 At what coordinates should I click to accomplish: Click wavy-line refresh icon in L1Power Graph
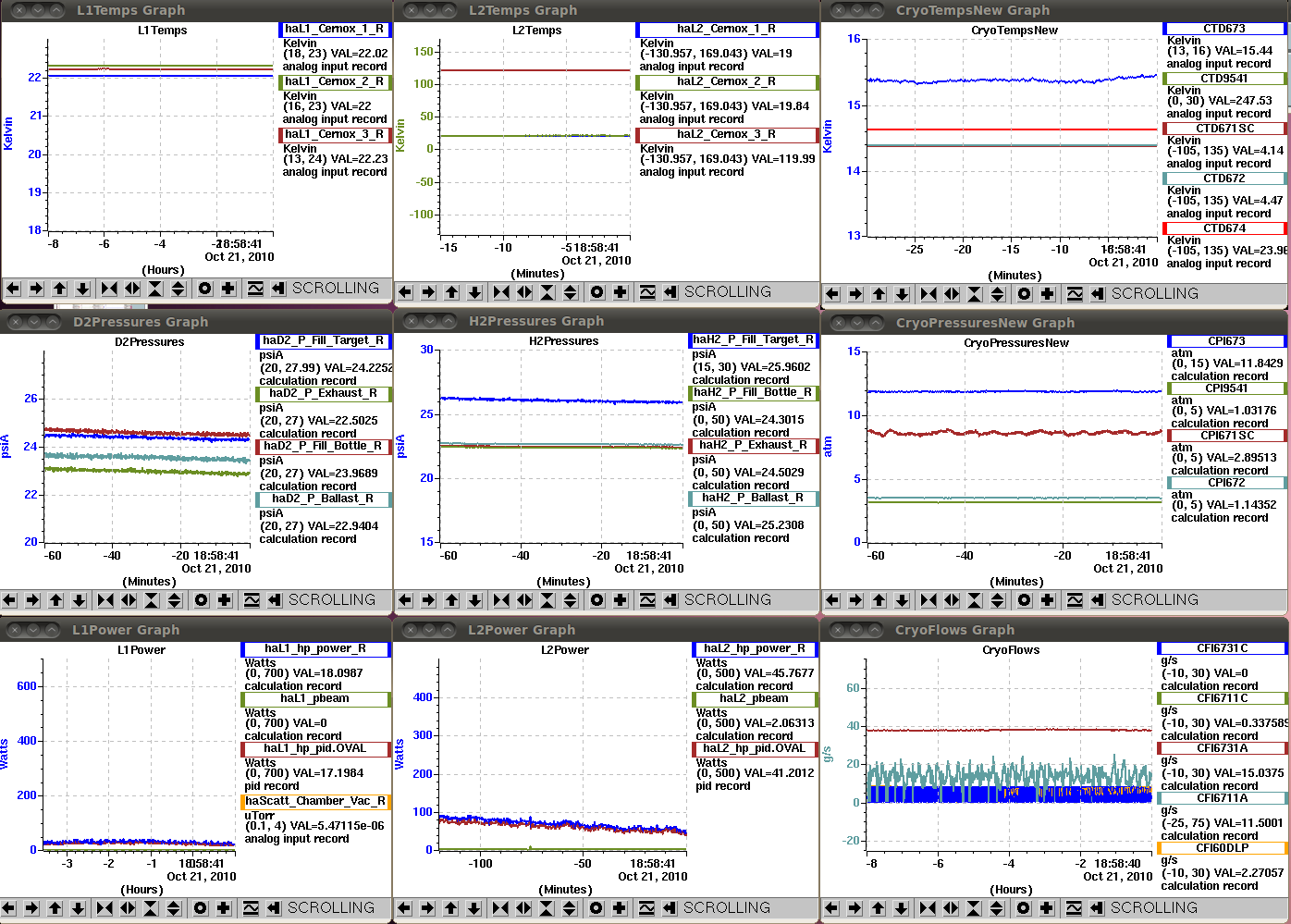tap(251, 908)
